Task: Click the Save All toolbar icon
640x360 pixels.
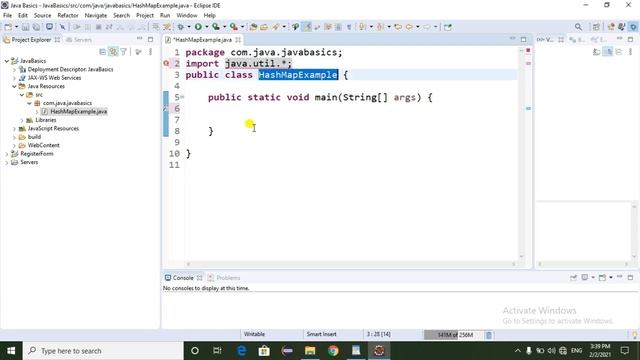Action: click(x=36, y=27)
